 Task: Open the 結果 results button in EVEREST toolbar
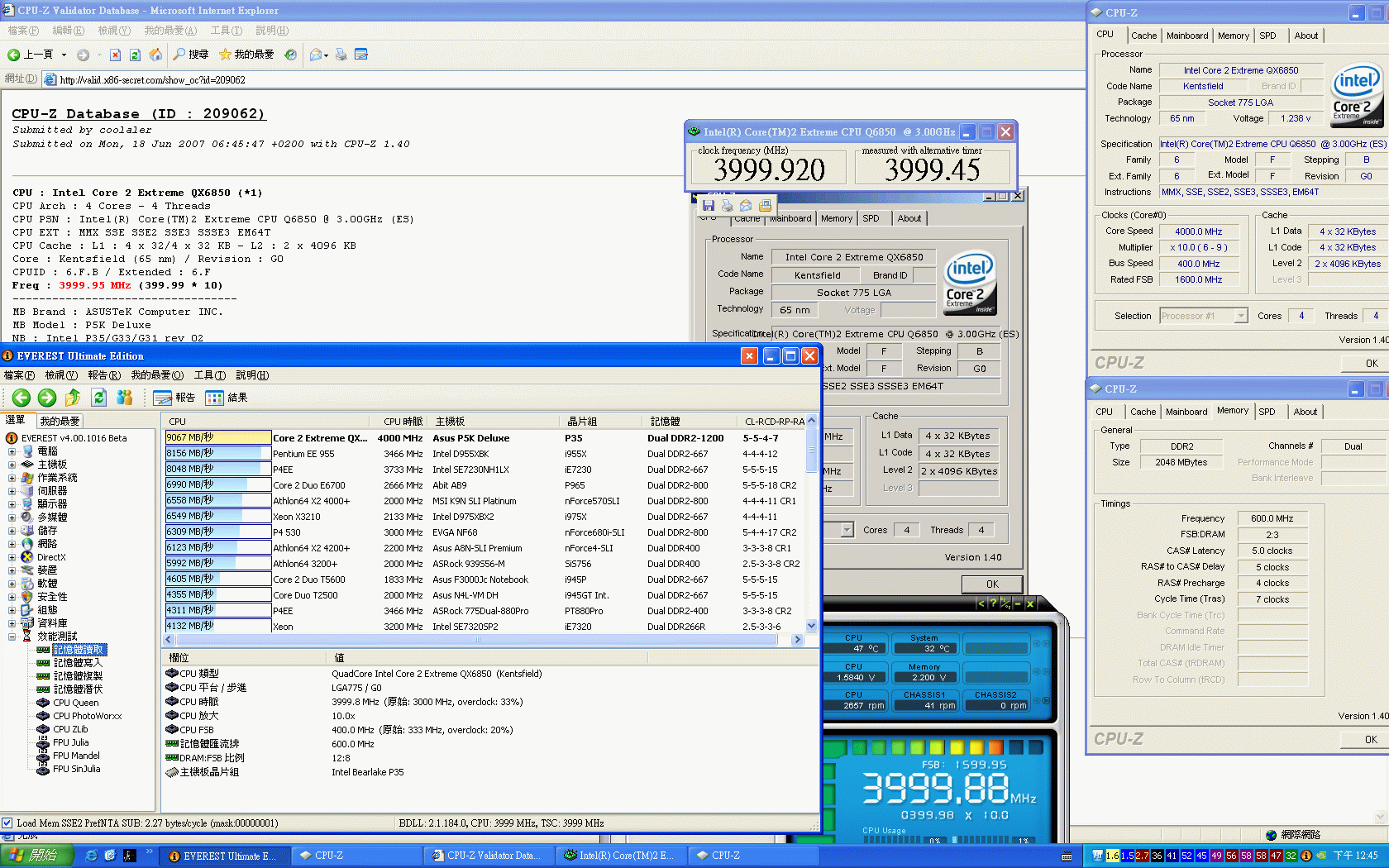click(227, 398)
